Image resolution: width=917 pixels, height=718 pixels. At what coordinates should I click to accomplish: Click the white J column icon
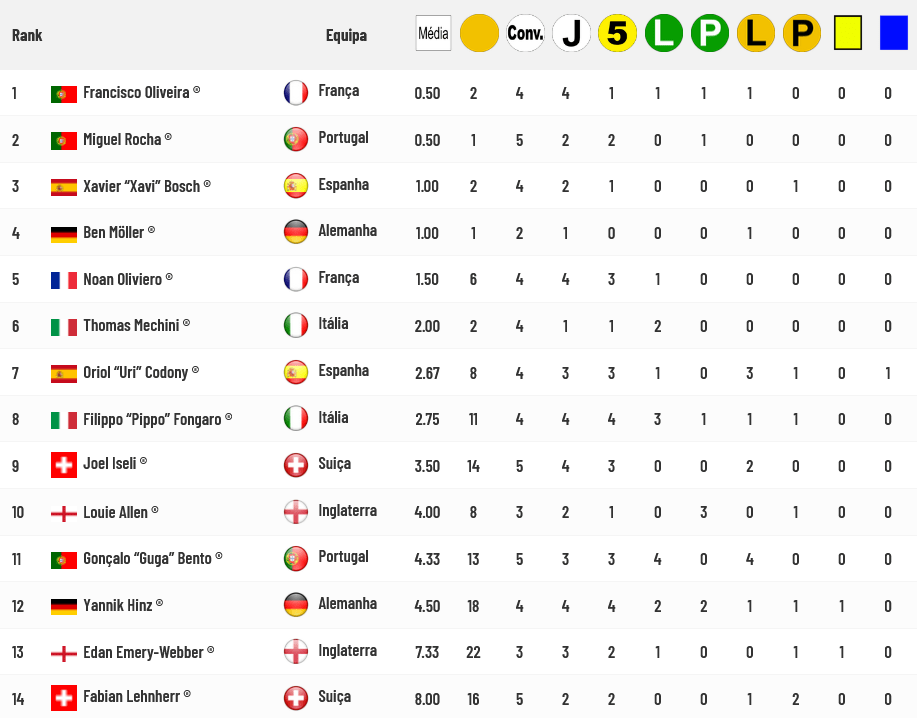(571, 33)
